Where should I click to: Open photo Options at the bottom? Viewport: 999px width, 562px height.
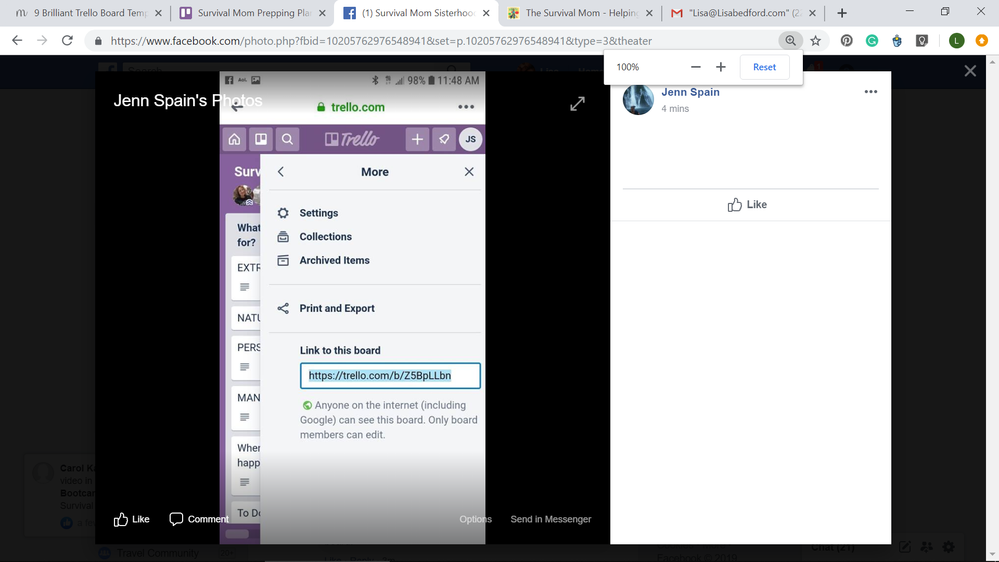point(475,519)
